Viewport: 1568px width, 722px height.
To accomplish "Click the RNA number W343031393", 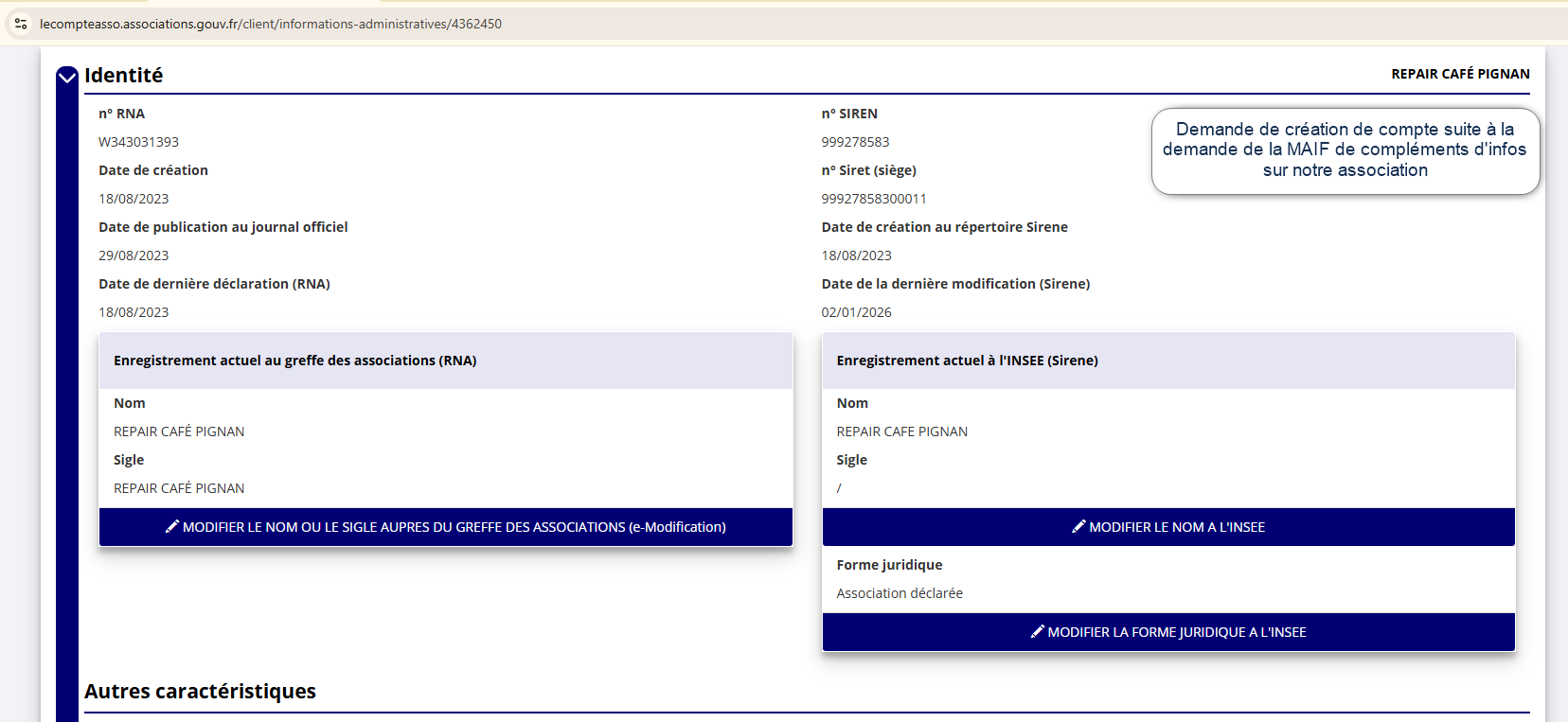I will [x=138, y=142].
